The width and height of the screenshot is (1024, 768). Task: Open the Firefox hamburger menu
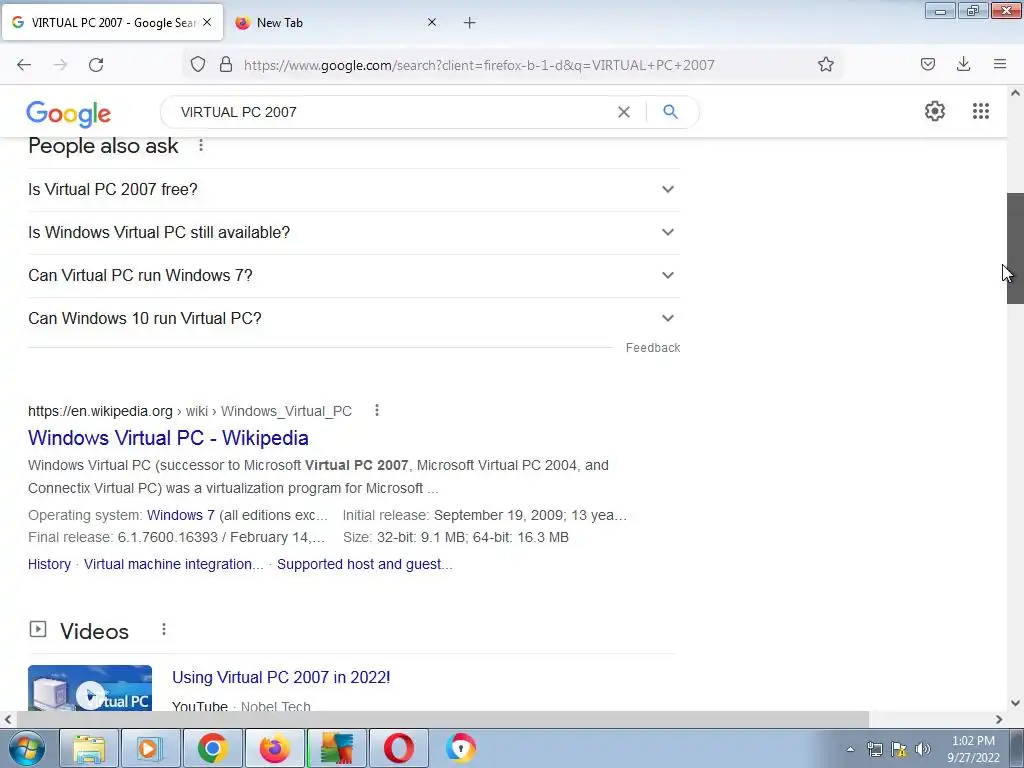999,64
